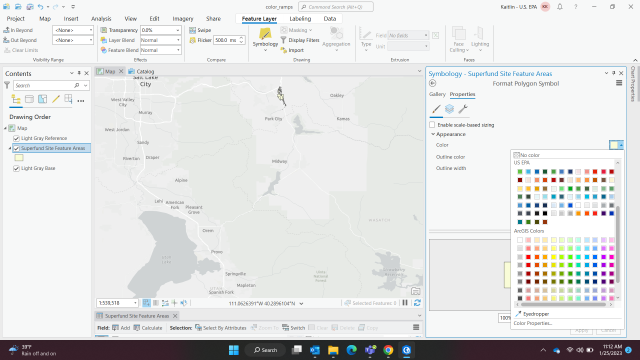Switch to the Analysis ribbon tab

(101, 19)
